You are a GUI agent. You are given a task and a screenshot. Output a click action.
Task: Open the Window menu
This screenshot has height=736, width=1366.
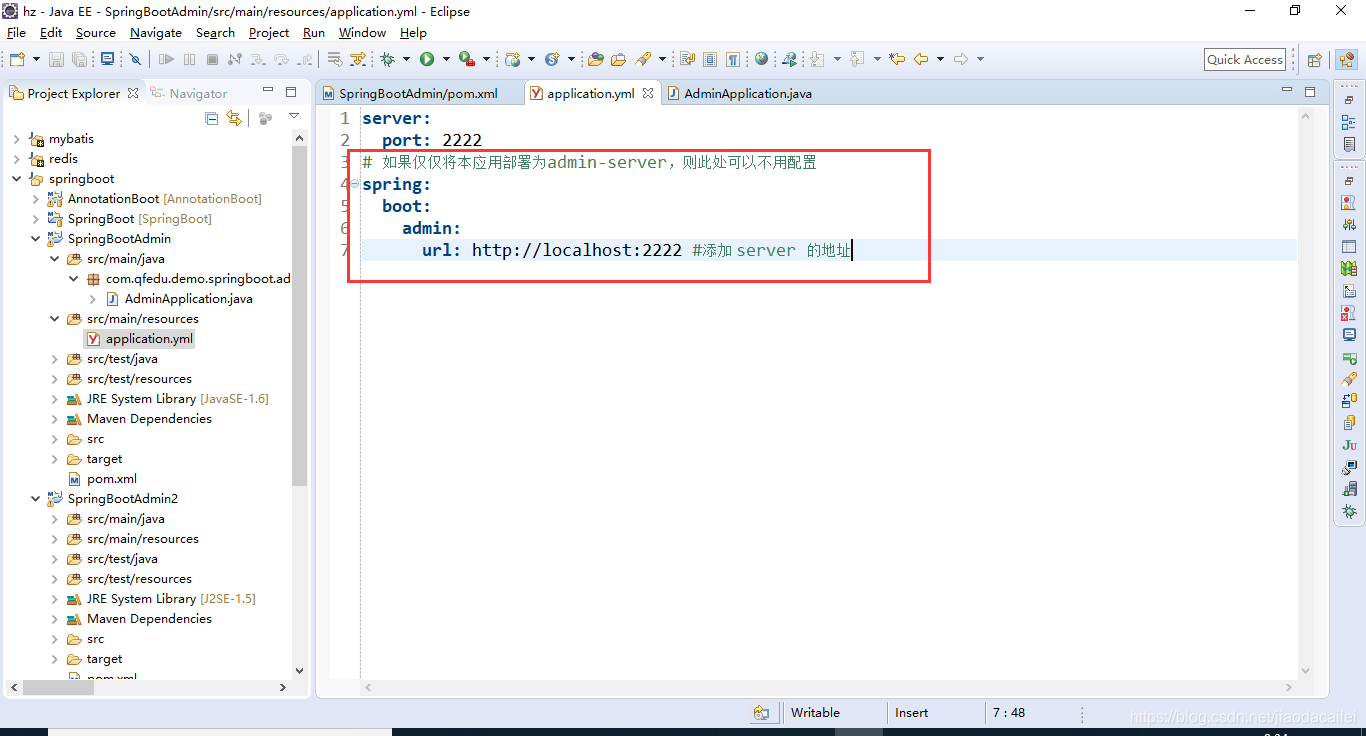tap(363, 32)
